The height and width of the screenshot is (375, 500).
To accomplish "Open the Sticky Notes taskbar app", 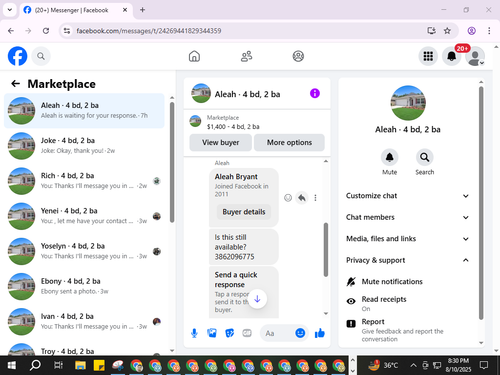I will pos(99,365).
